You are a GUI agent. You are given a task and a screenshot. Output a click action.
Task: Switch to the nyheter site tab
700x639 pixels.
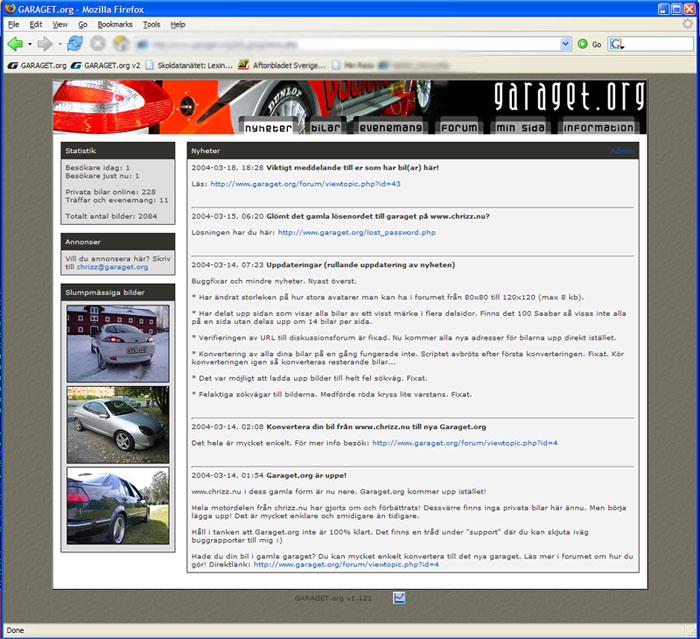point(268,128)
